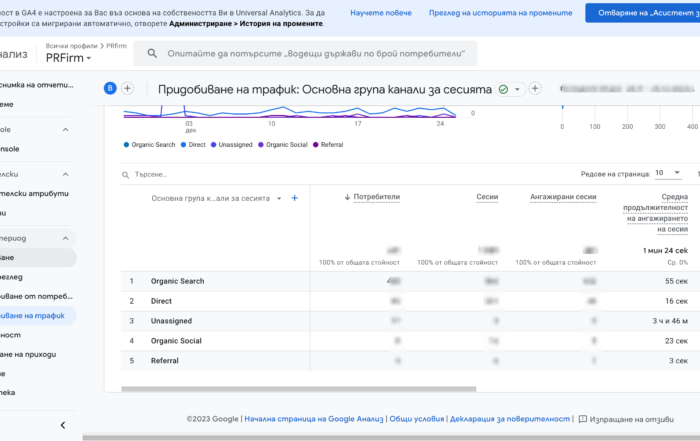Click the feedback icon next to Изпращане на отзиви
Viewport: 700px width, 441px height.
point(583,419)
